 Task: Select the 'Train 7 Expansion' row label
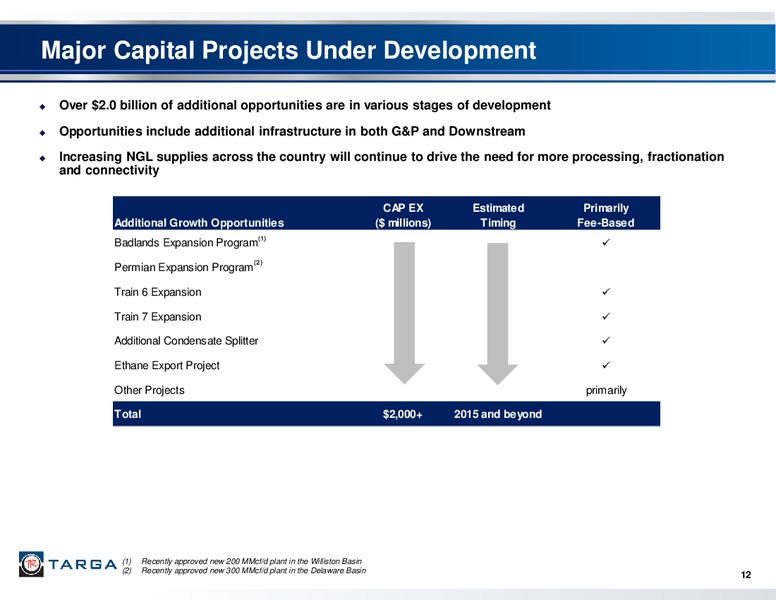click(x=158, y=316)
